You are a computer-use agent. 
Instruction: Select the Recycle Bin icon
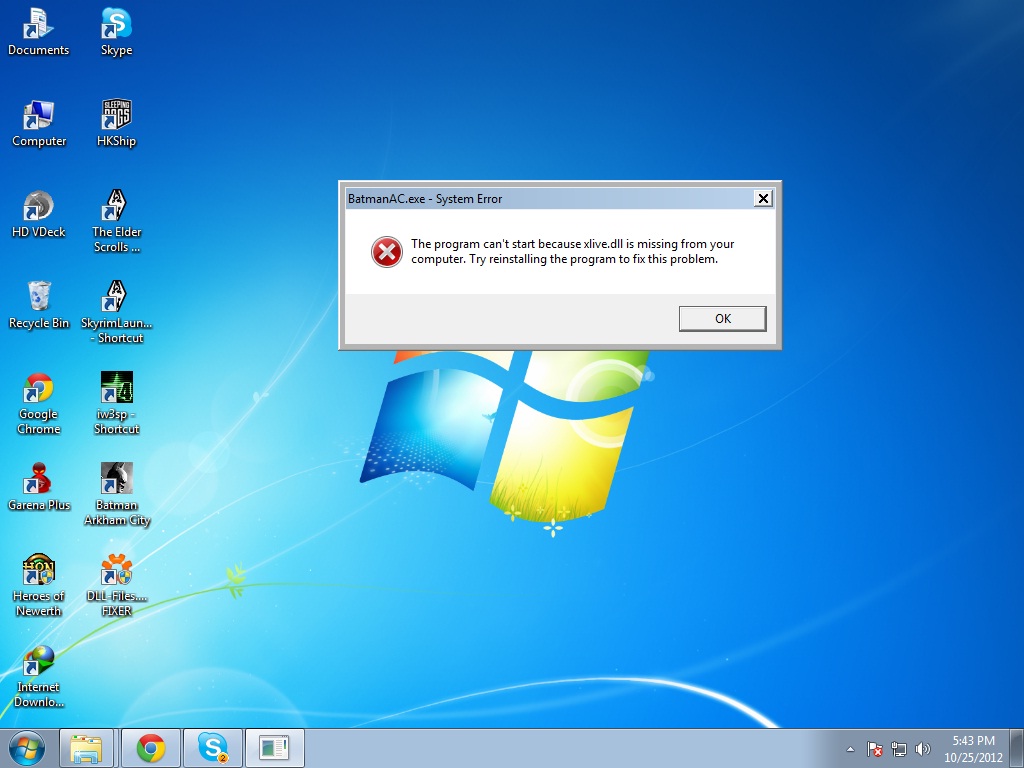(39, 297)
